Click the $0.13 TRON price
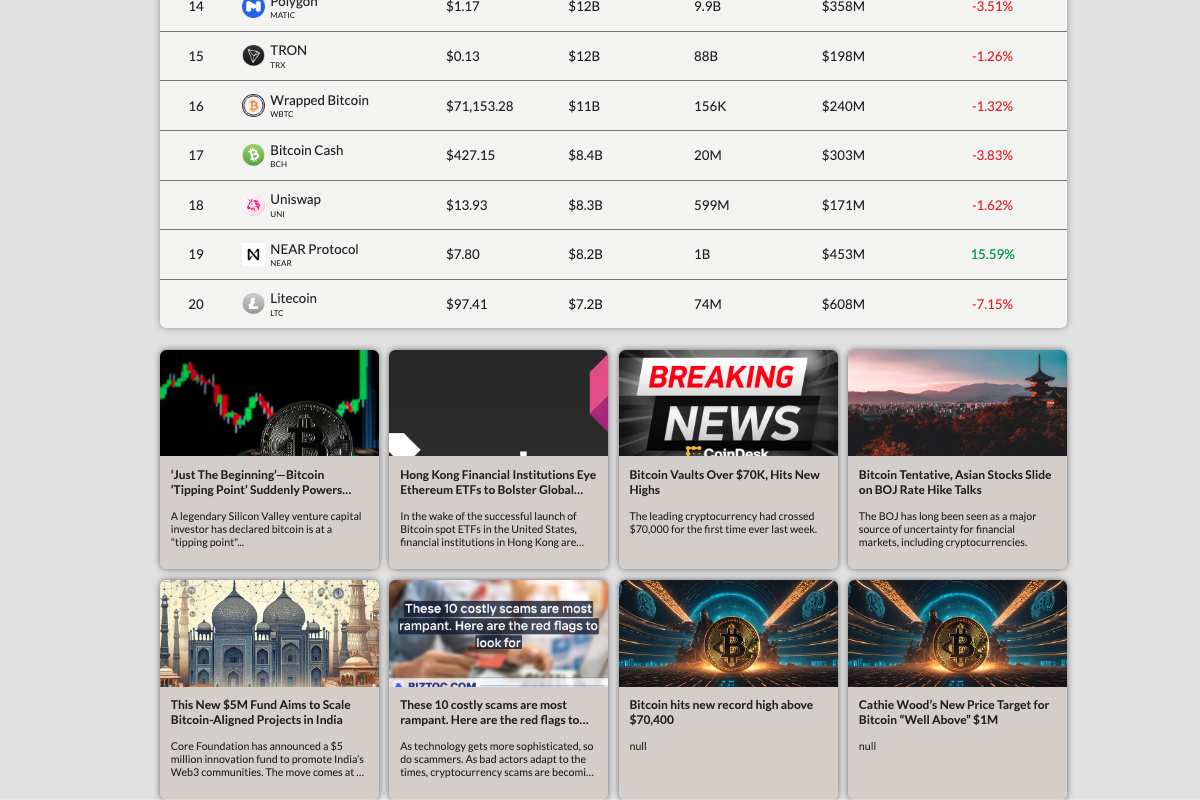Screen dimensions: 1200x800 (463, 56)
